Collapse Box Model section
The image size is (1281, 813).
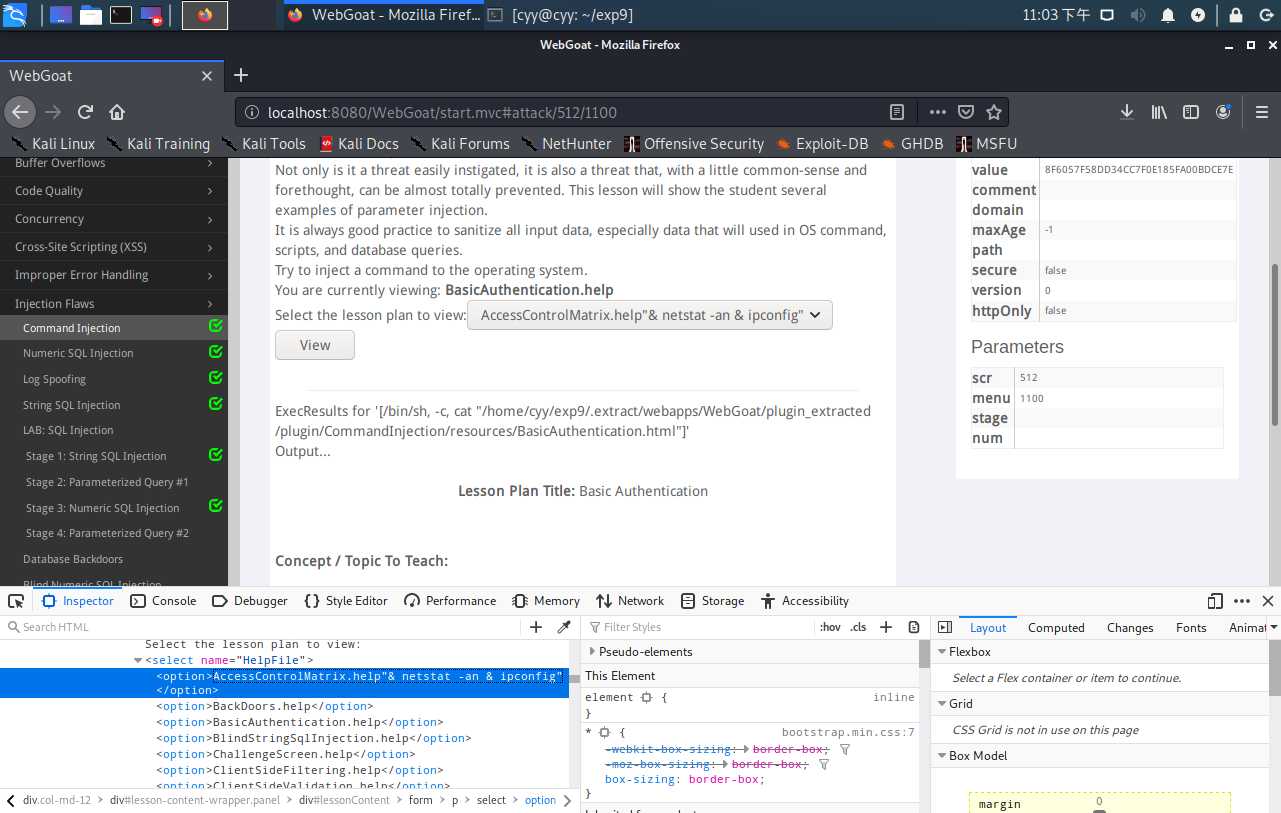941,756
